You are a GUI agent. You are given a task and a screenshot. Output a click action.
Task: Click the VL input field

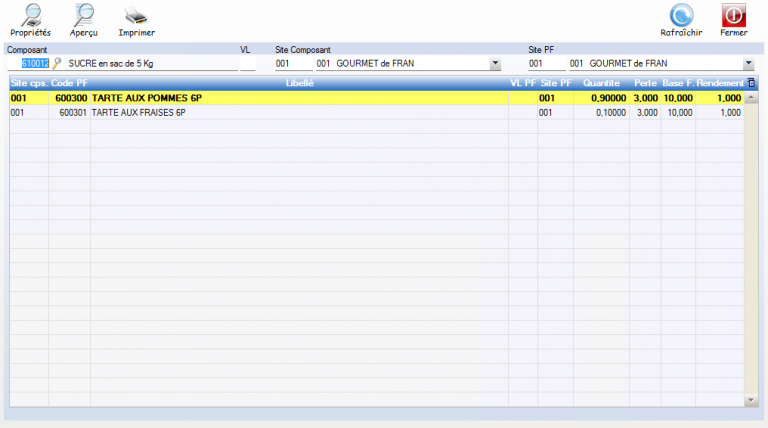coord(248,63)
